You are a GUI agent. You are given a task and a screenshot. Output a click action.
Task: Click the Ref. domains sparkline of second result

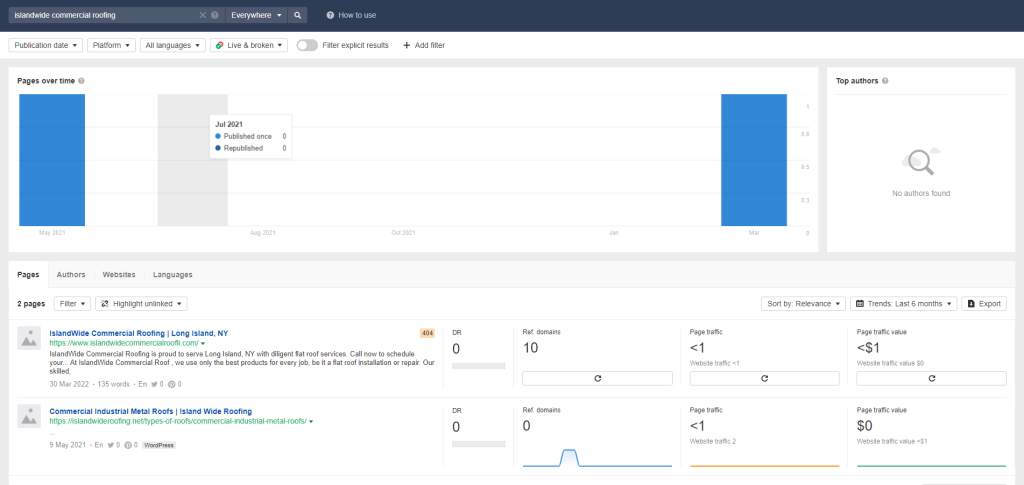(598, 458)
